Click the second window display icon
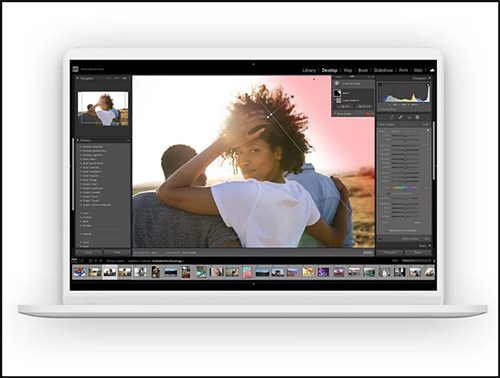Screen dimensions: 500x378 tap(82, 261)
